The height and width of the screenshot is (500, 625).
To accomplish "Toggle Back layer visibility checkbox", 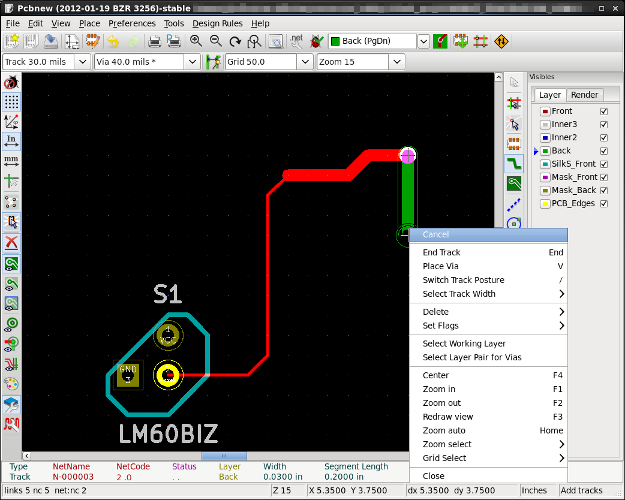I will coord(604,151).
